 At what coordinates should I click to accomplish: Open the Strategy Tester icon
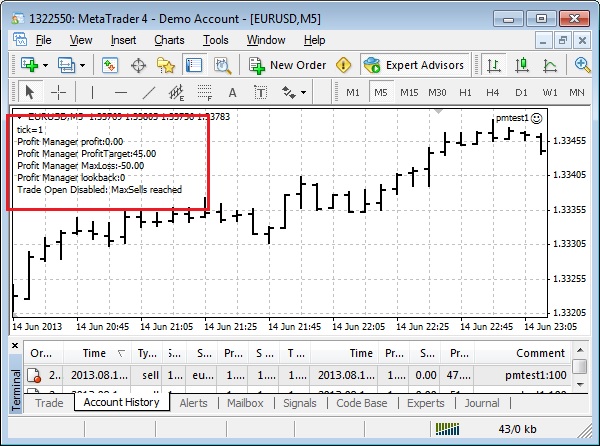point(222,65)
